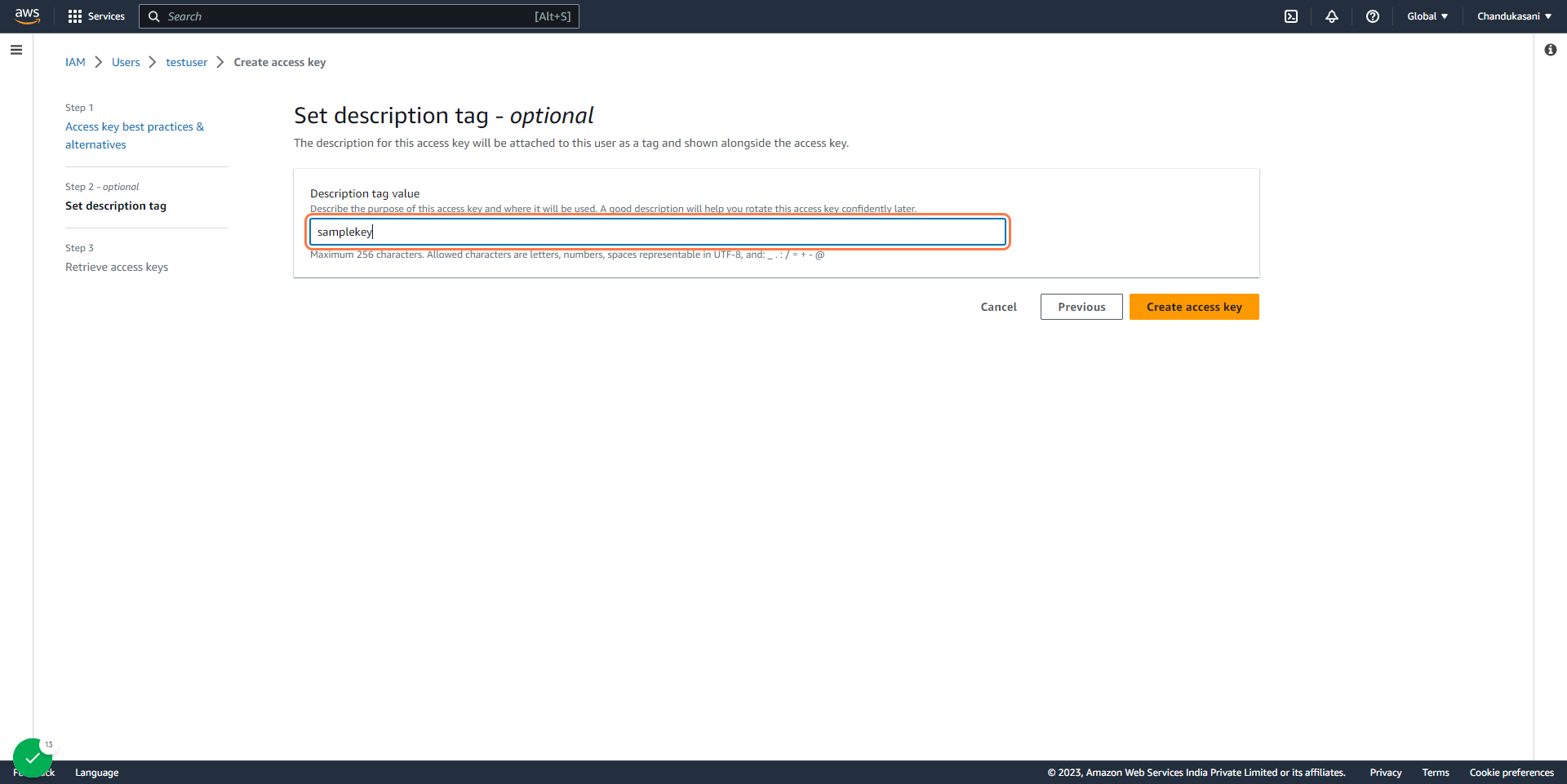Click the green checkmark badge
1567x784 pixels.
coord(33,758)
